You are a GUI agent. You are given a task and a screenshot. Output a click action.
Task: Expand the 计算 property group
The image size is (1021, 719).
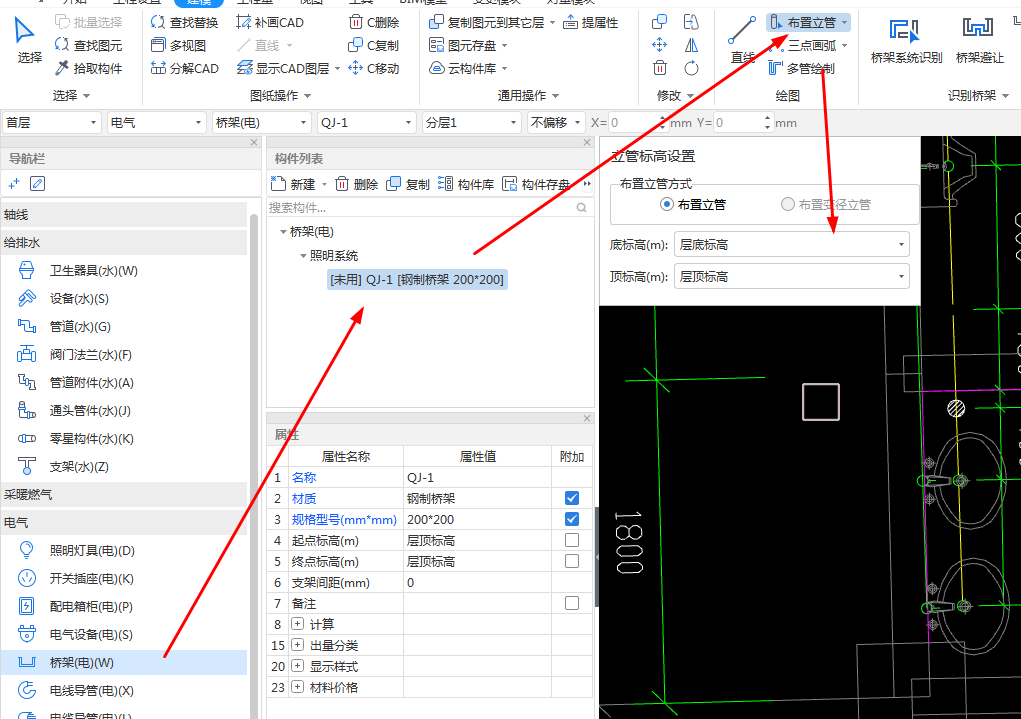(x=298, y=624)
